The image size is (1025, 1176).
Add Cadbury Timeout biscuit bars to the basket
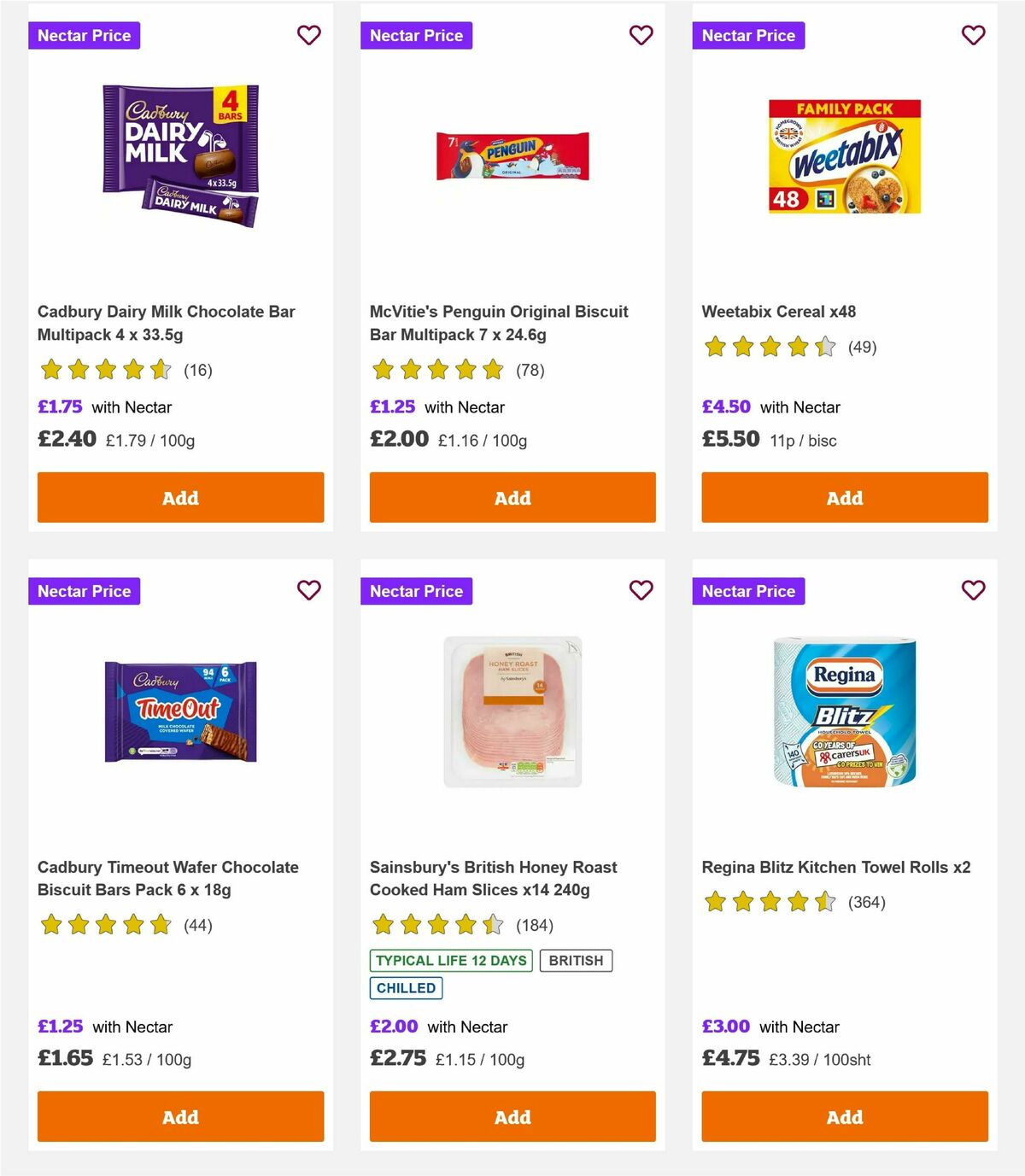point(179,1116)
